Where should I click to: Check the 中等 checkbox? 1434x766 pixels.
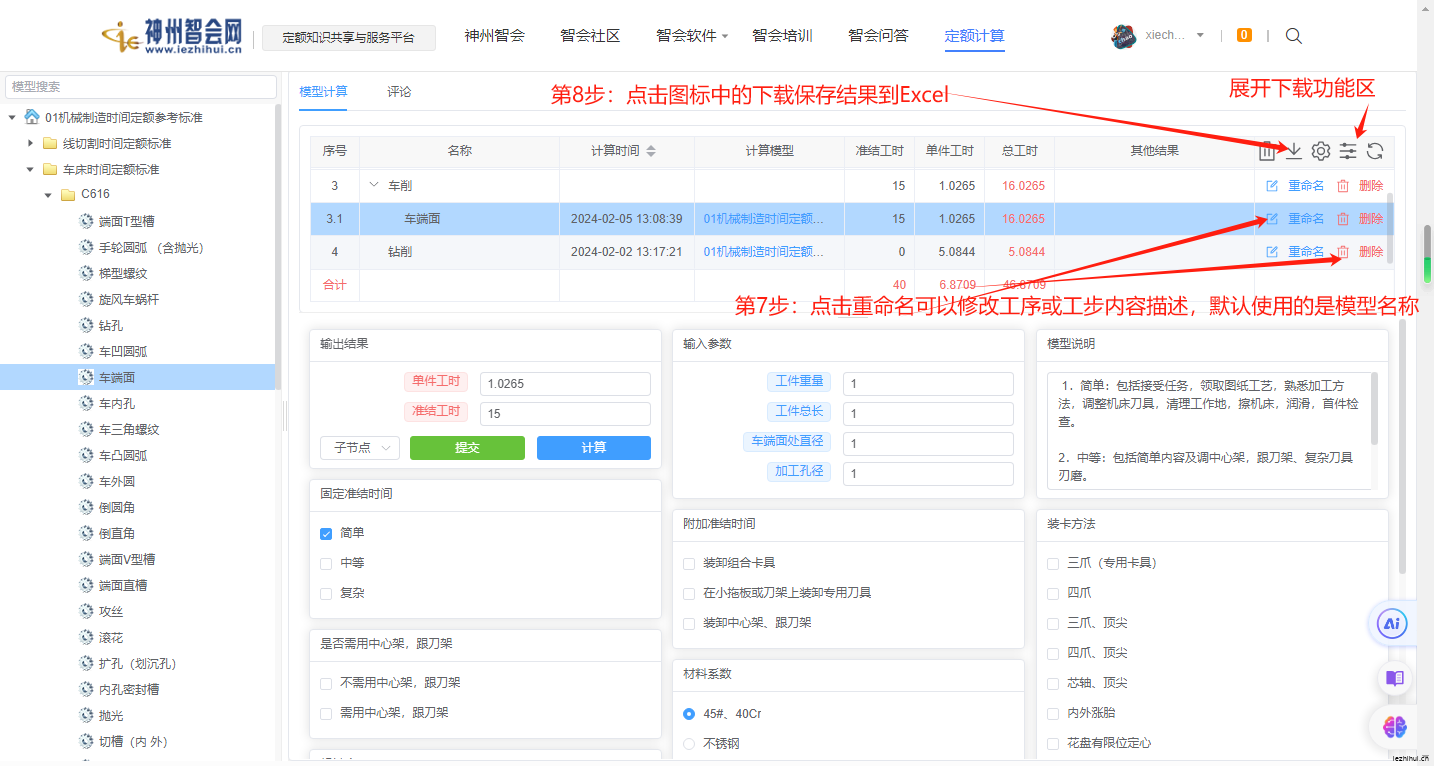(326, 563)
